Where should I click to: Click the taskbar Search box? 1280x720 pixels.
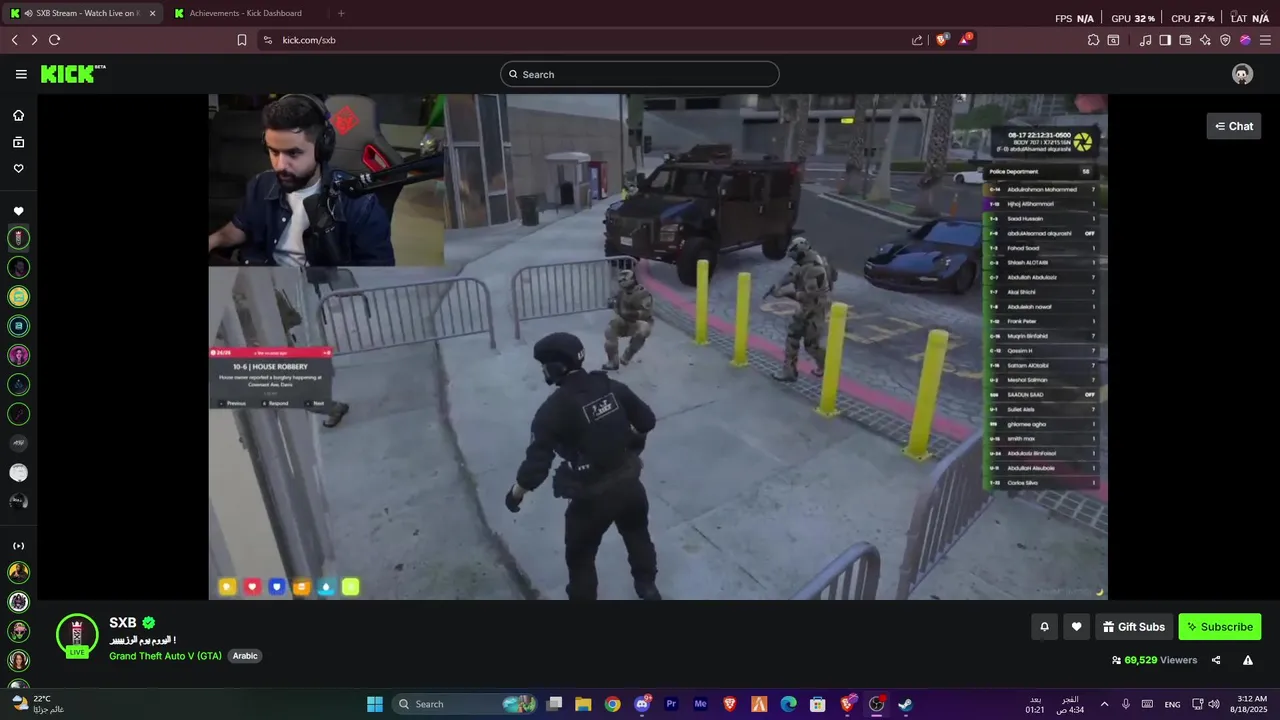click(465, 704)
